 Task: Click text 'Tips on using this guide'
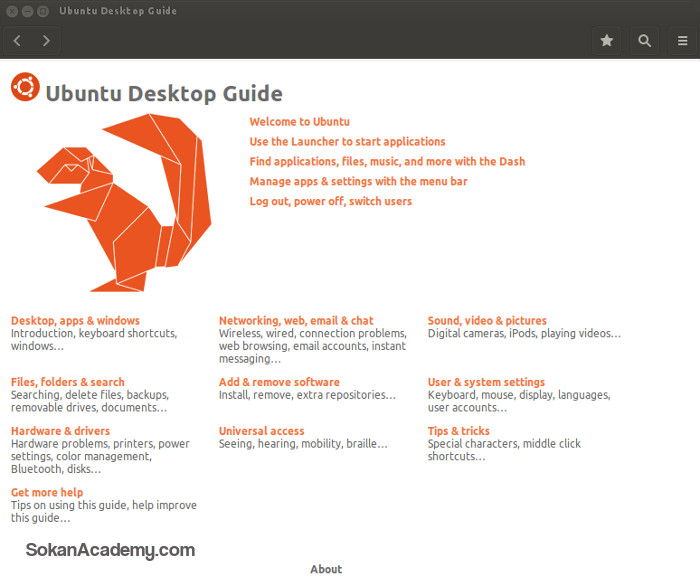coord(70,506)
